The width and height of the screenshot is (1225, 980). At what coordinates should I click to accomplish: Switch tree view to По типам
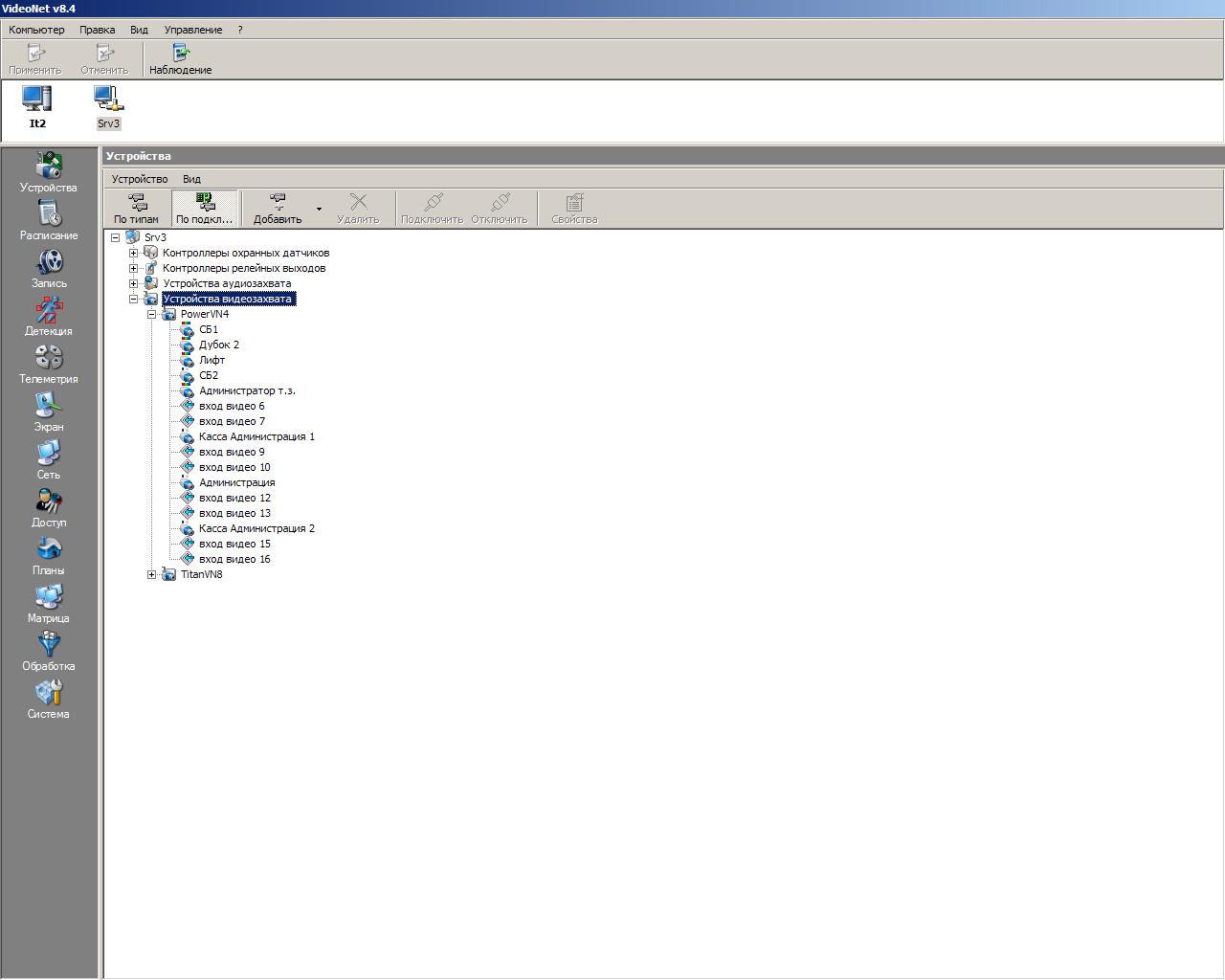coord(136,208)
